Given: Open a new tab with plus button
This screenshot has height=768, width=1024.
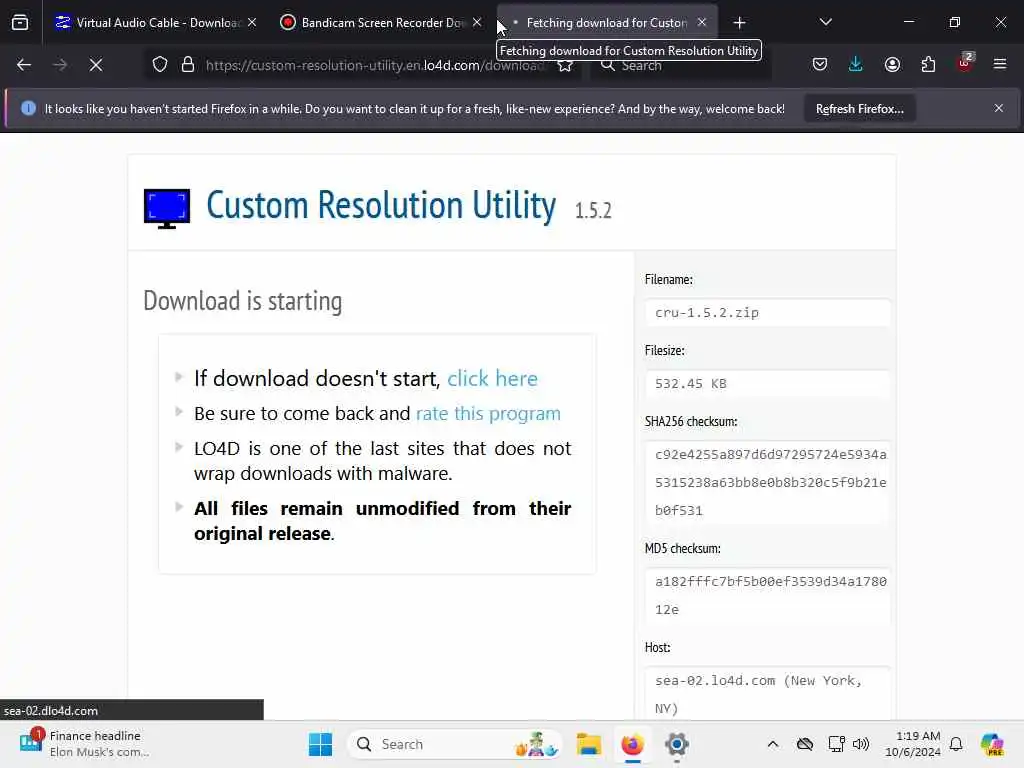Looking at the screenshot, I should click(x=739, y=23).
